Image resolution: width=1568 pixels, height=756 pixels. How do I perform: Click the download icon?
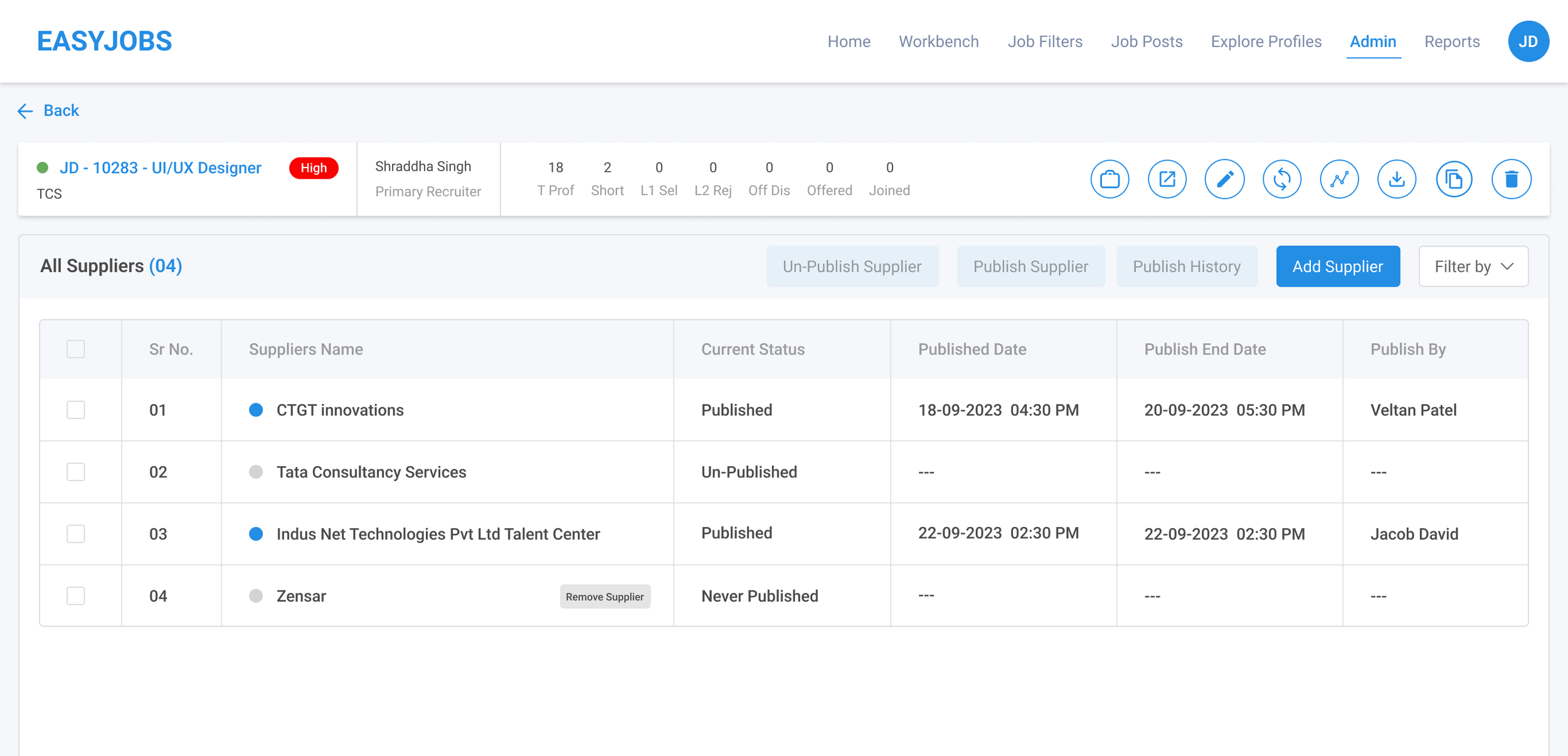[1396, 179]
